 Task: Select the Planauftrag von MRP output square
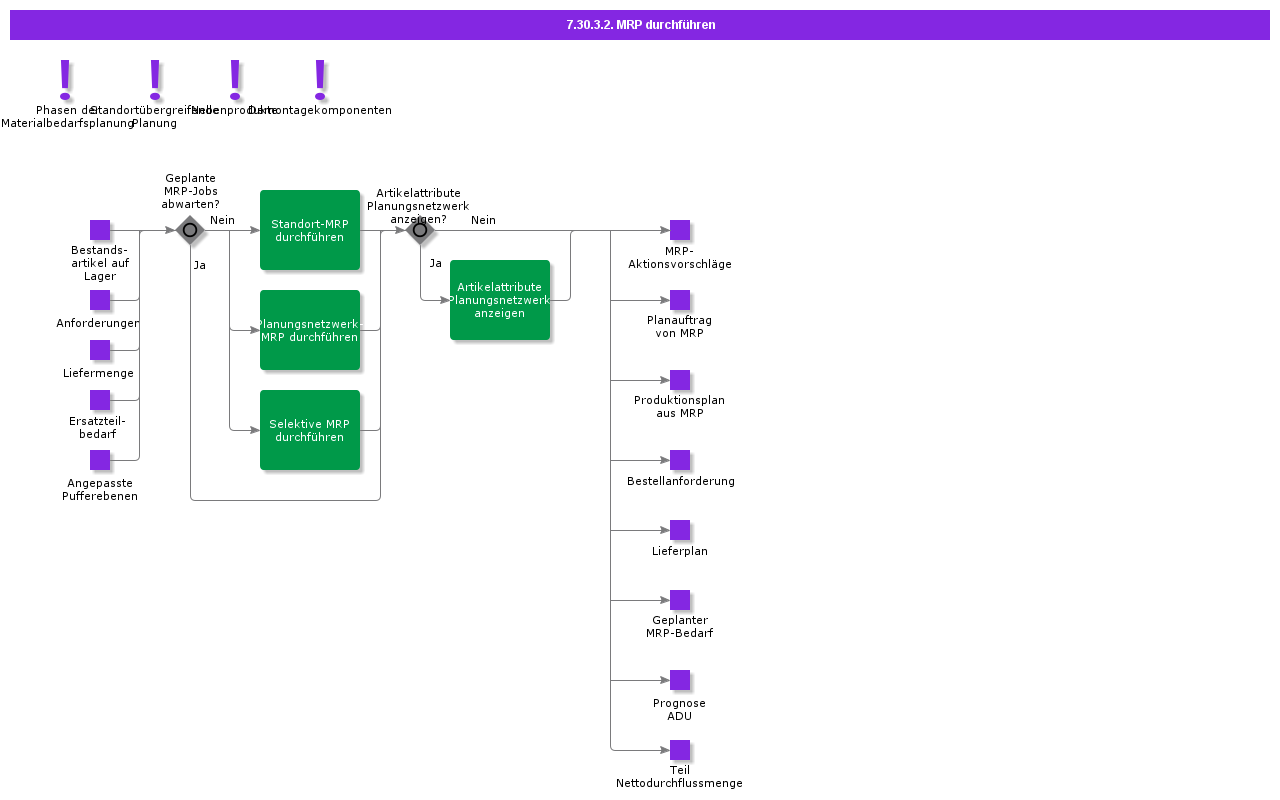pos(680,300)
